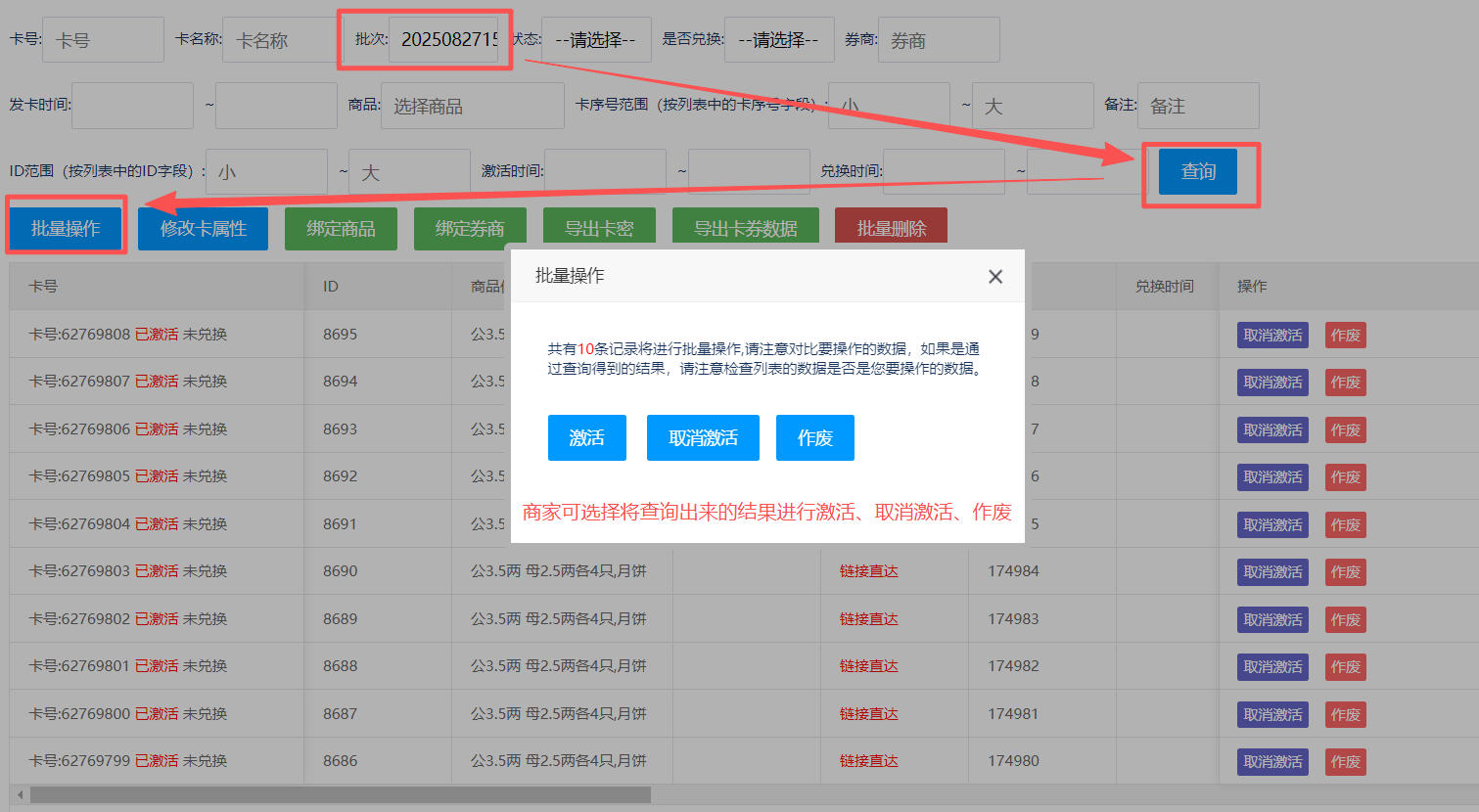Click the 修改卡属性 button

pyautogui.click(x=203, y=229)
